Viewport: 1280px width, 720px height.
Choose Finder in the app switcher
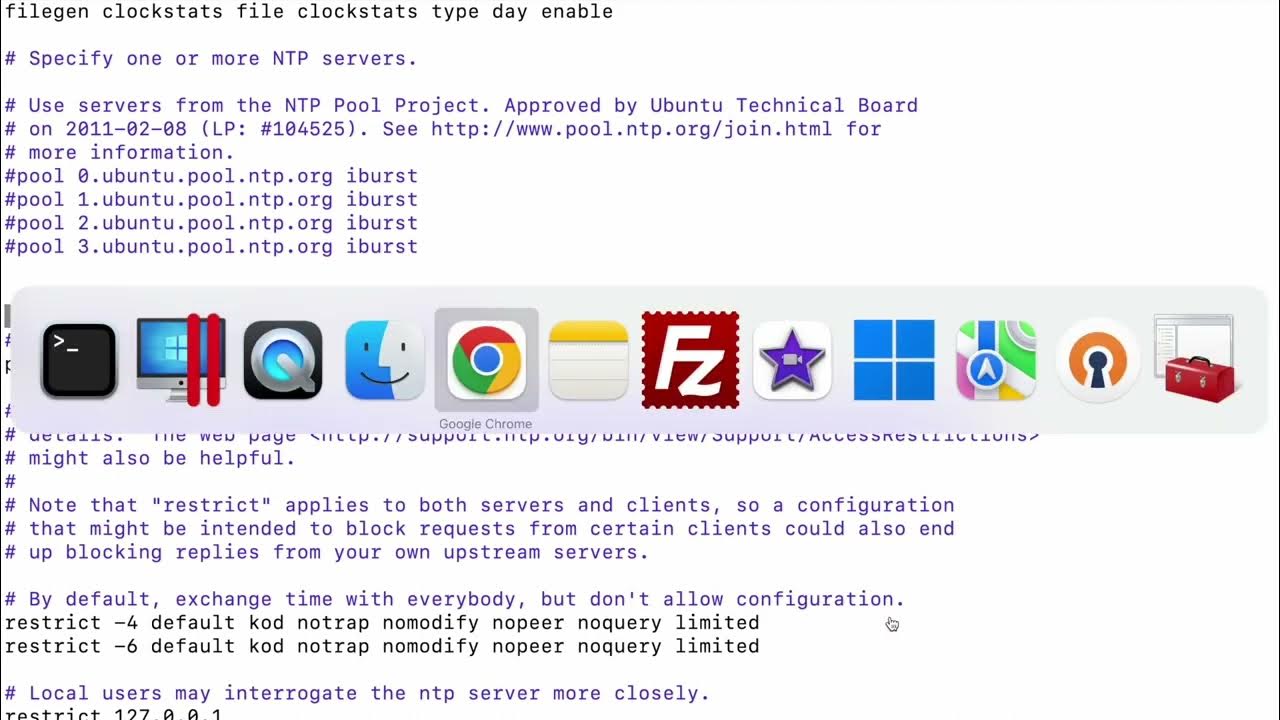pyautogui.click(x=385, y=361)
